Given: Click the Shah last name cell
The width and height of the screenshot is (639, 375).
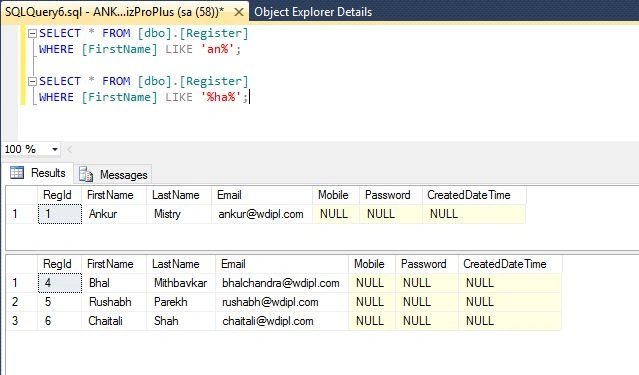Looking at the screenshot, I should [181, 321].
